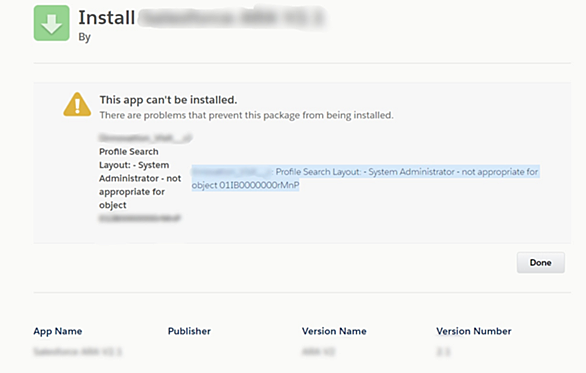Click the blurred app name value
Screen dimensions: 586x373
78,352
